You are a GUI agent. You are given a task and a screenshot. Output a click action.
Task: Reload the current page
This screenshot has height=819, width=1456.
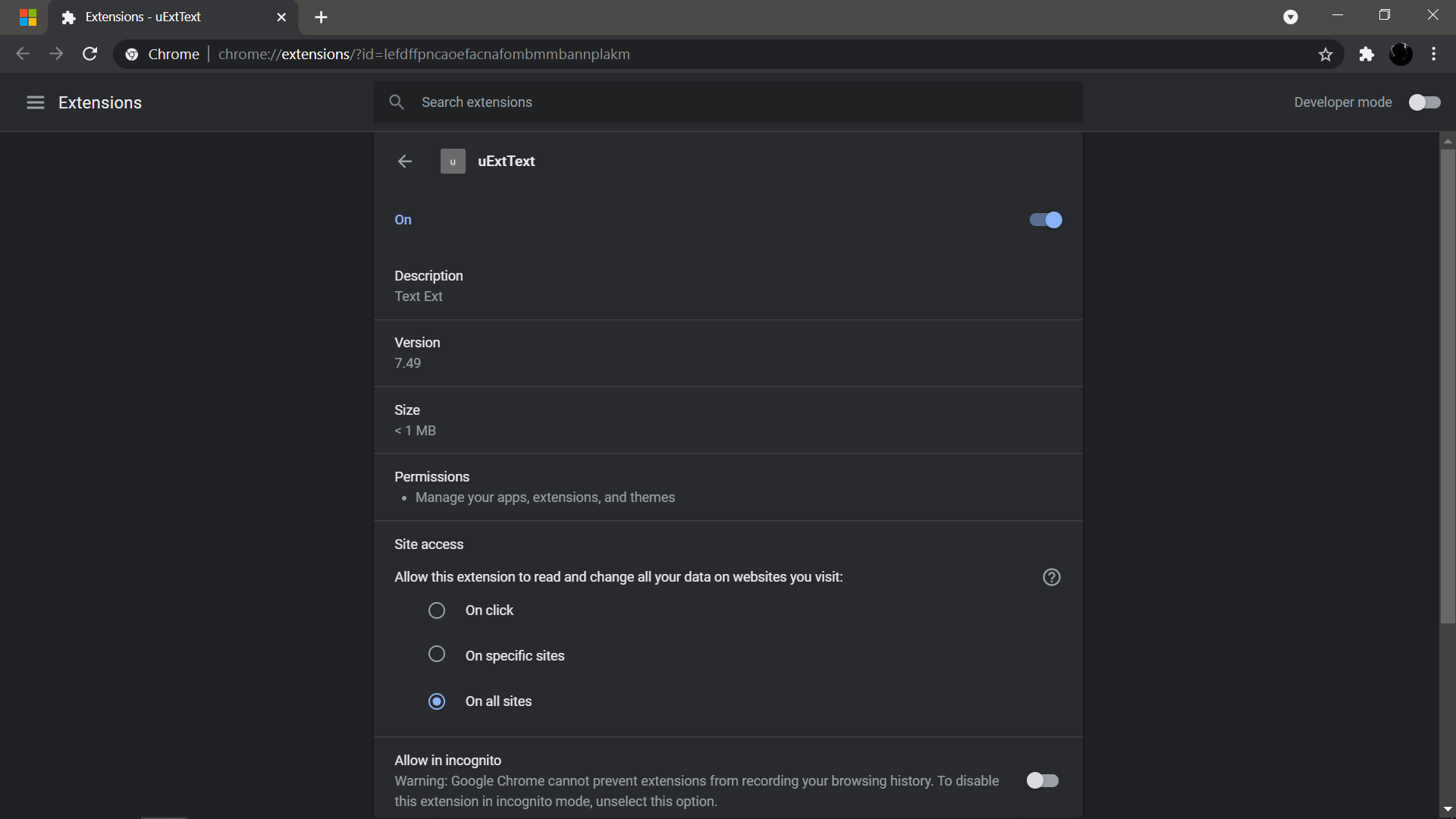[x=89, y=55]
